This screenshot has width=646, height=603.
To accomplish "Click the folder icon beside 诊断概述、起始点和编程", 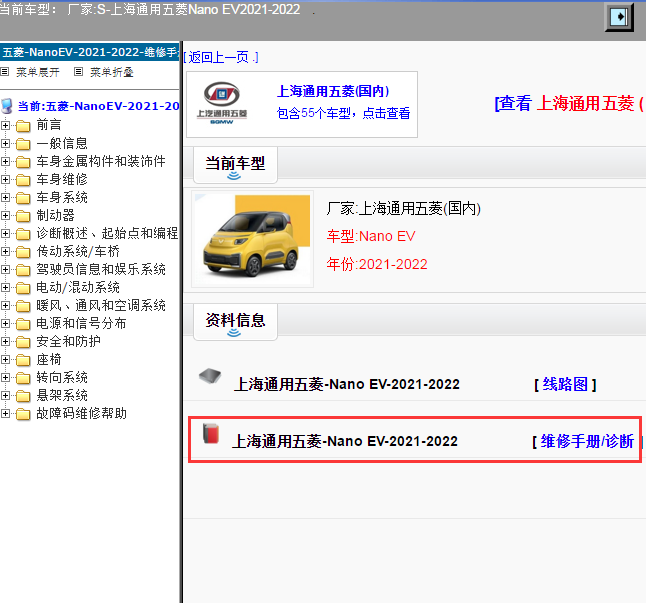I will 23,234.
